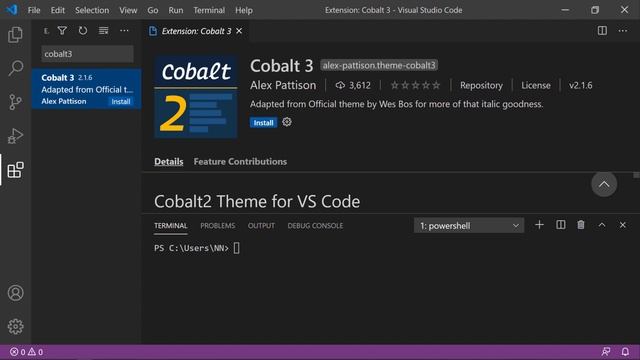Open extensions sidebar more actions menu
The height and width of the screenshot is (360, 640).
(124, 31)
